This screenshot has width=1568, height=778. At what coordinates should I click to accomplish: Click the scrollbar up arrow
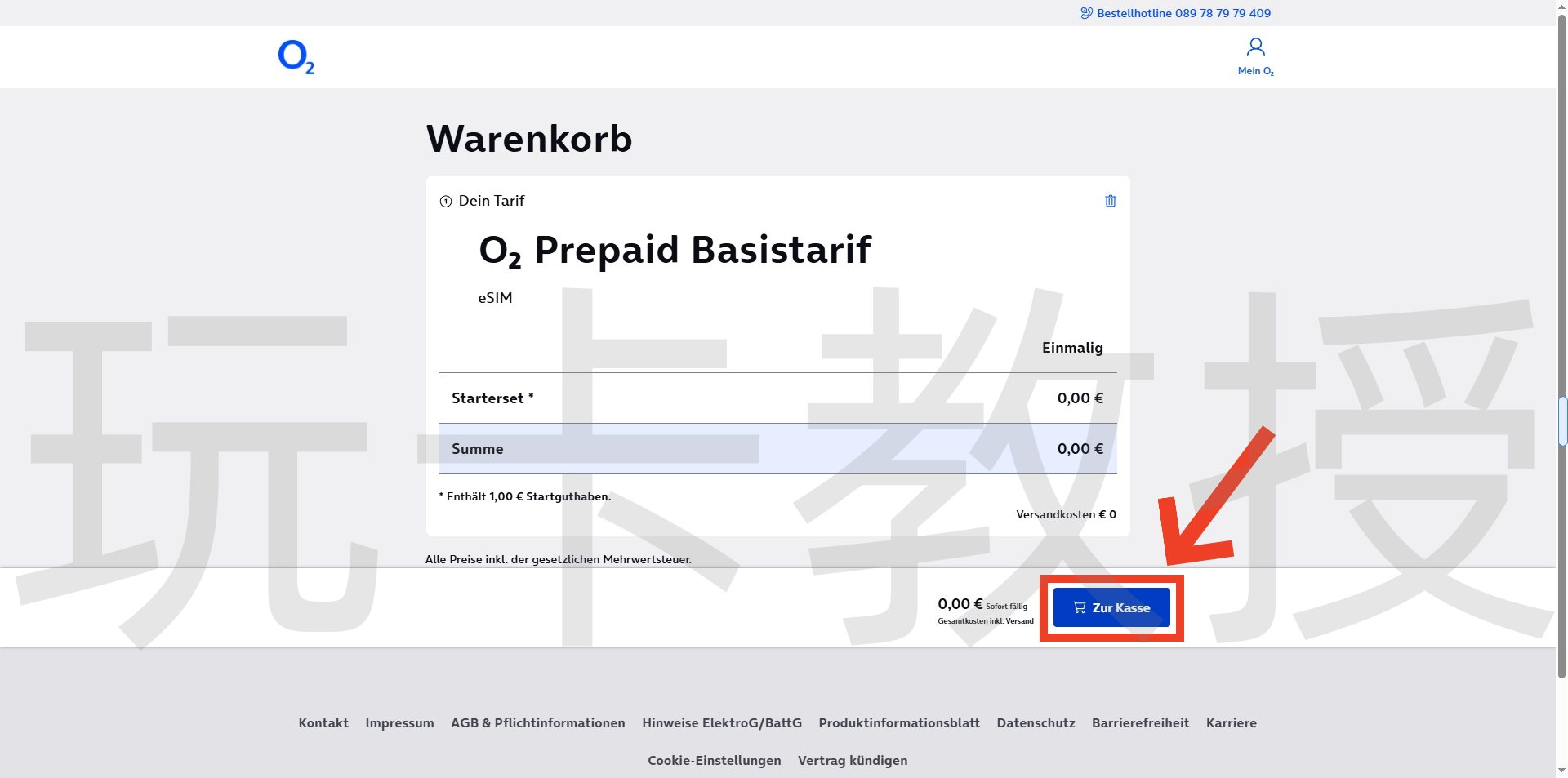1562,7
